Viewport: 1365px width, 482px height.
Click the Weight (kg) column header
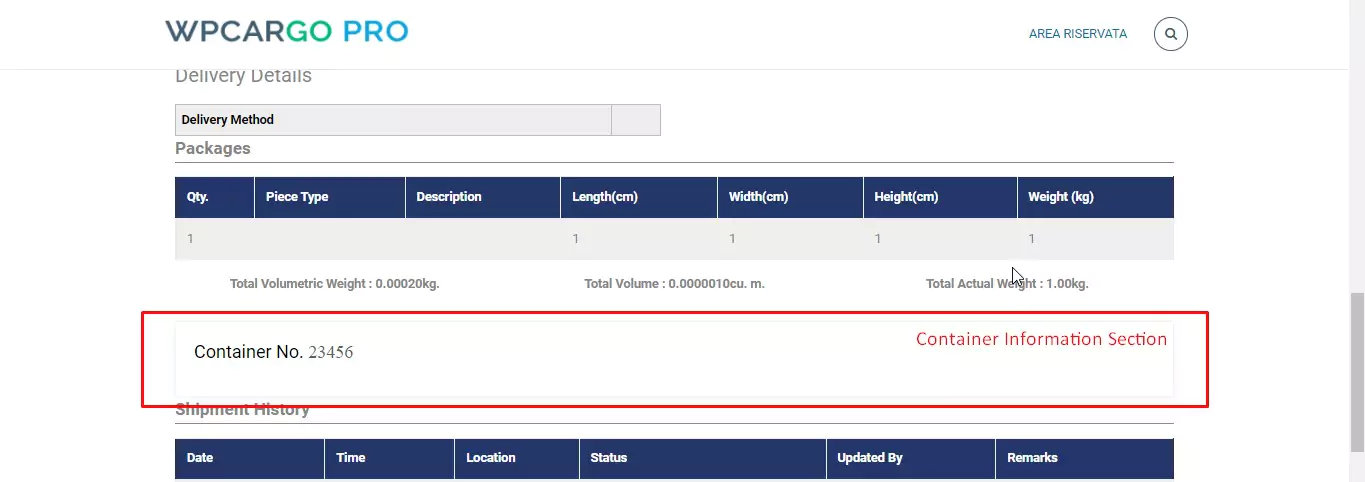[x=1061, y=197]
